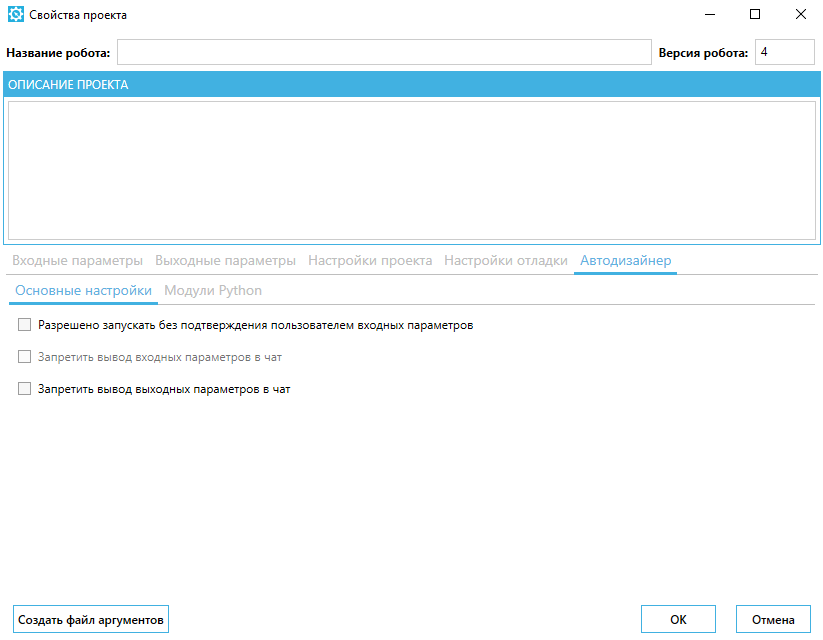Select the Версия робота field
The height and width of the screenshot is (640, 823).
pos(785,52)
